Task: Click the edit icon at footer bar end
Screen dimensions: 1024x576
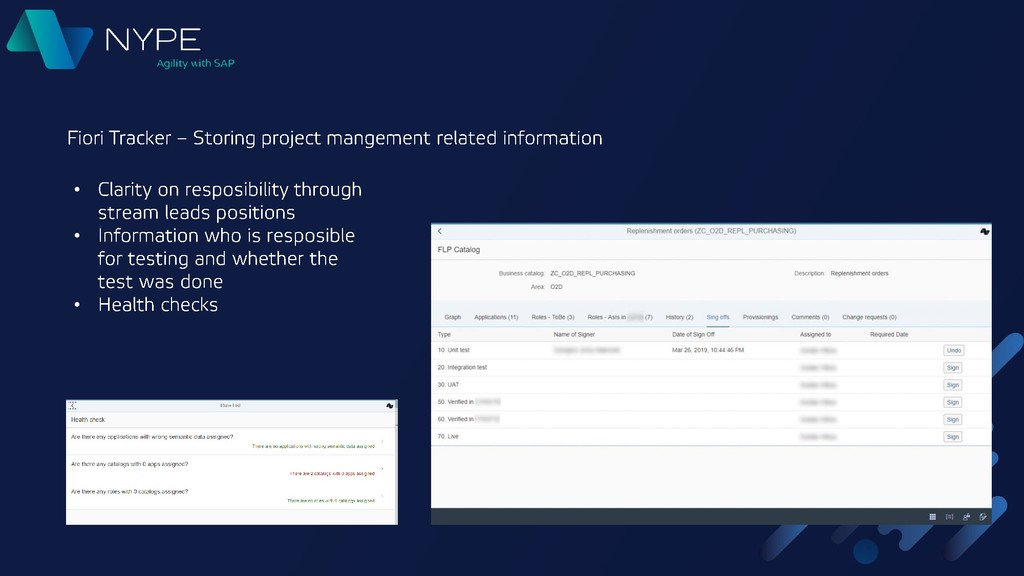Action: point(983,517)
